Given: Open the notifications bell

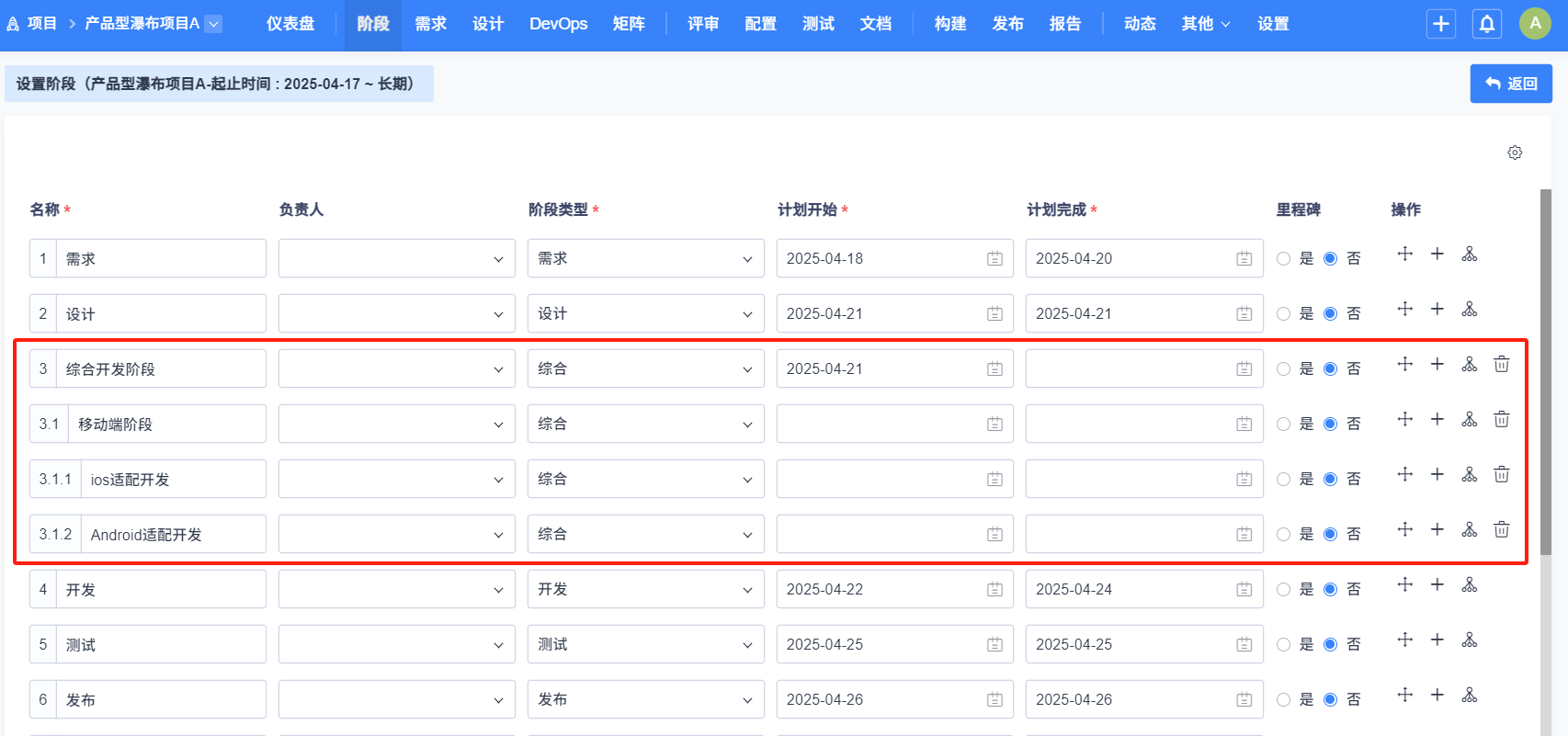Looking at the screenshot, I should 1486,24.
